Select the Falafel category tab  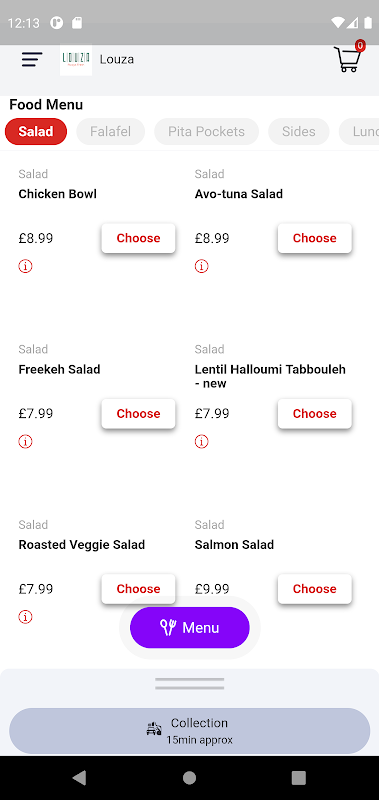pos(111,132)
